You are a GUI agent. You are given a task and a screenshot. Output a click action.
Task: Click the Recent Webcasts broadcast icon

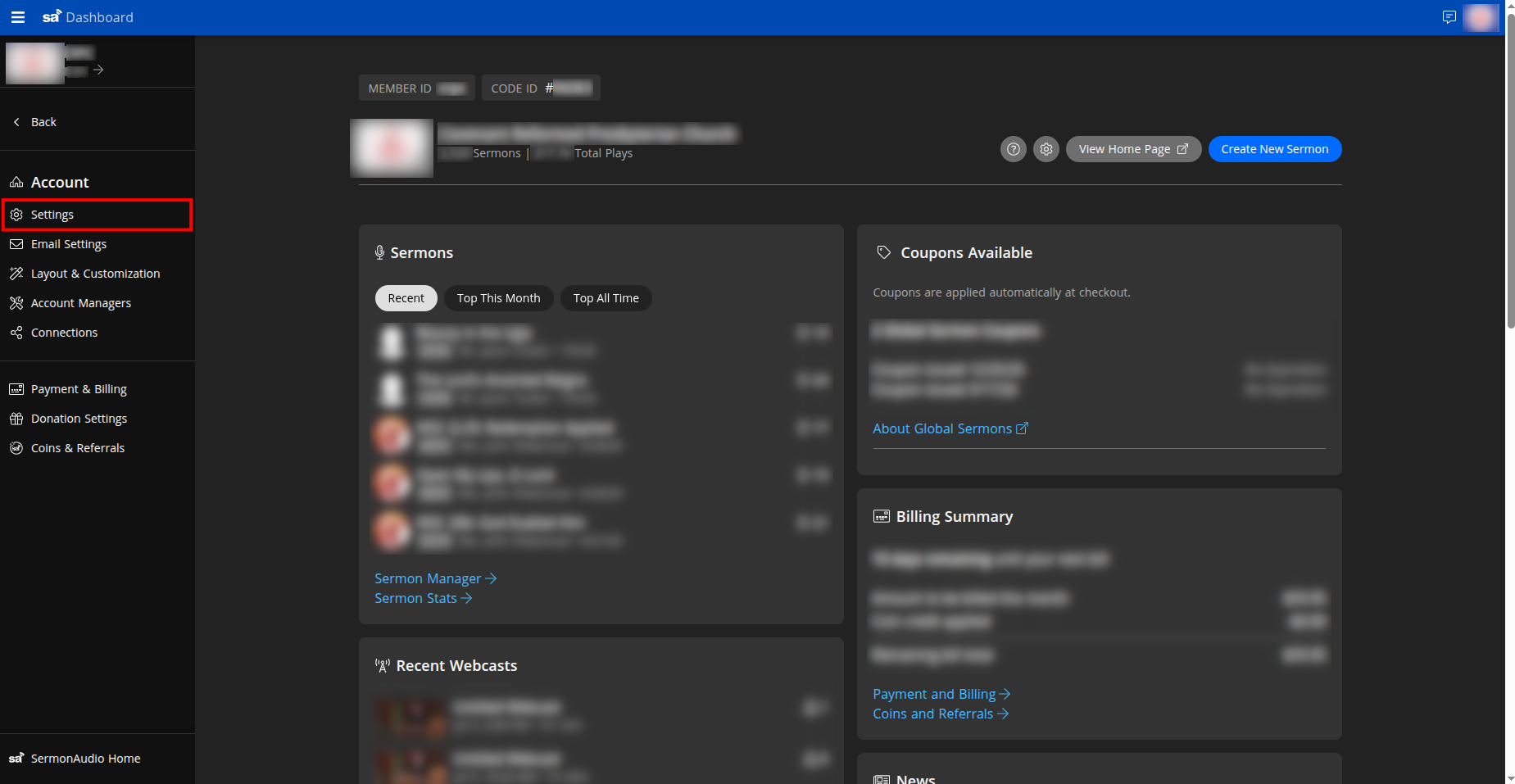[x=383, y=665]
